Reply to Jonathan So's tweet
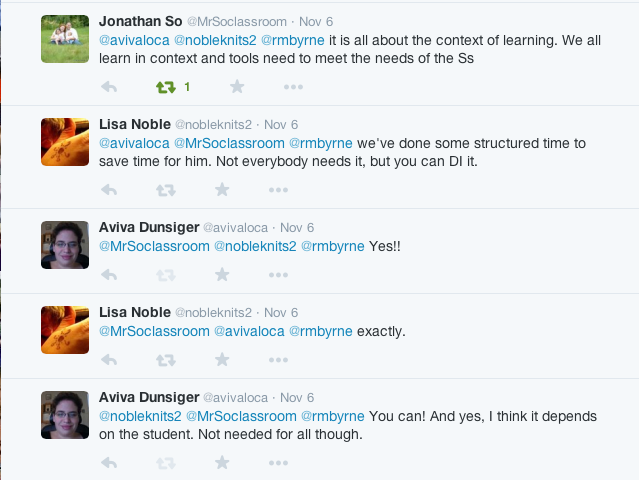Screen dimensions: 639x480 click(109, 87)
